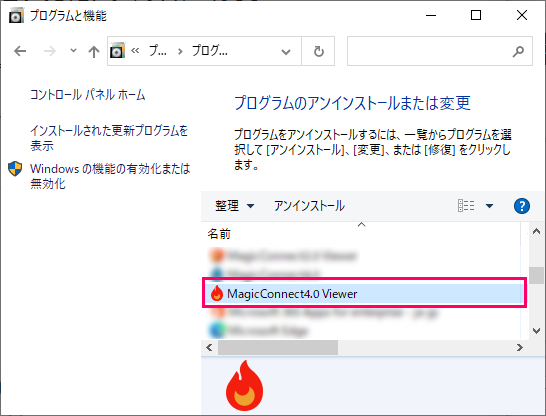Open インストールされた更新プログラムを表示 link
Screen dimensions: 546x416
109,138
